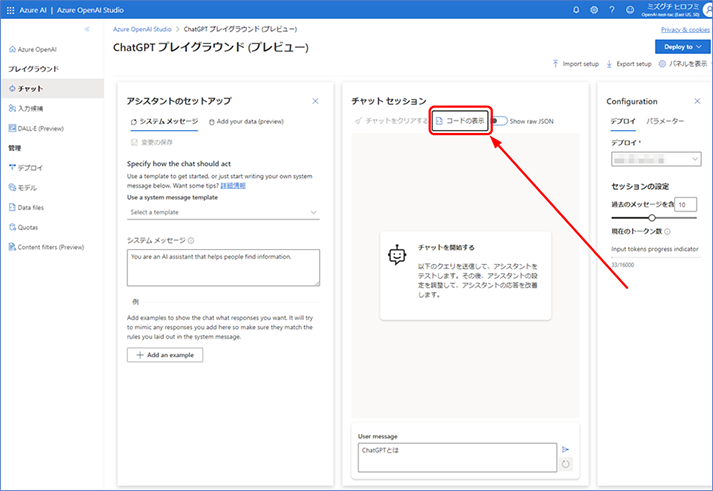Open 詳細情報 tips link

[233, 185]
